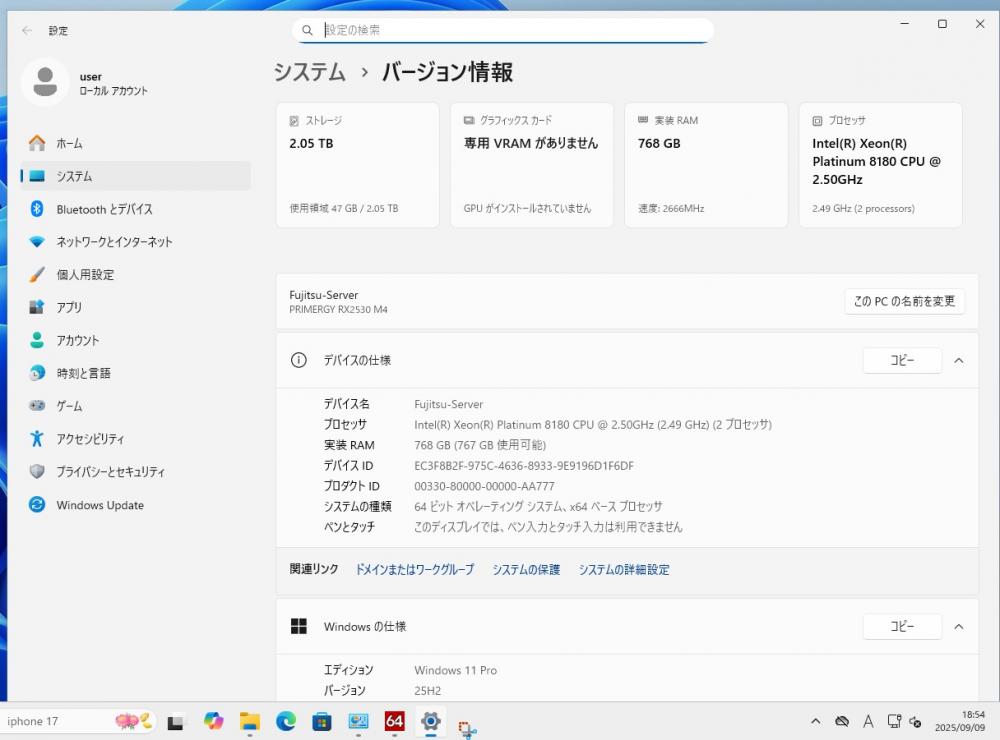This screenshot has width=1000, height=740.
Task: Open the ストレージ 2.05 TB card
Action: [358, 165]
